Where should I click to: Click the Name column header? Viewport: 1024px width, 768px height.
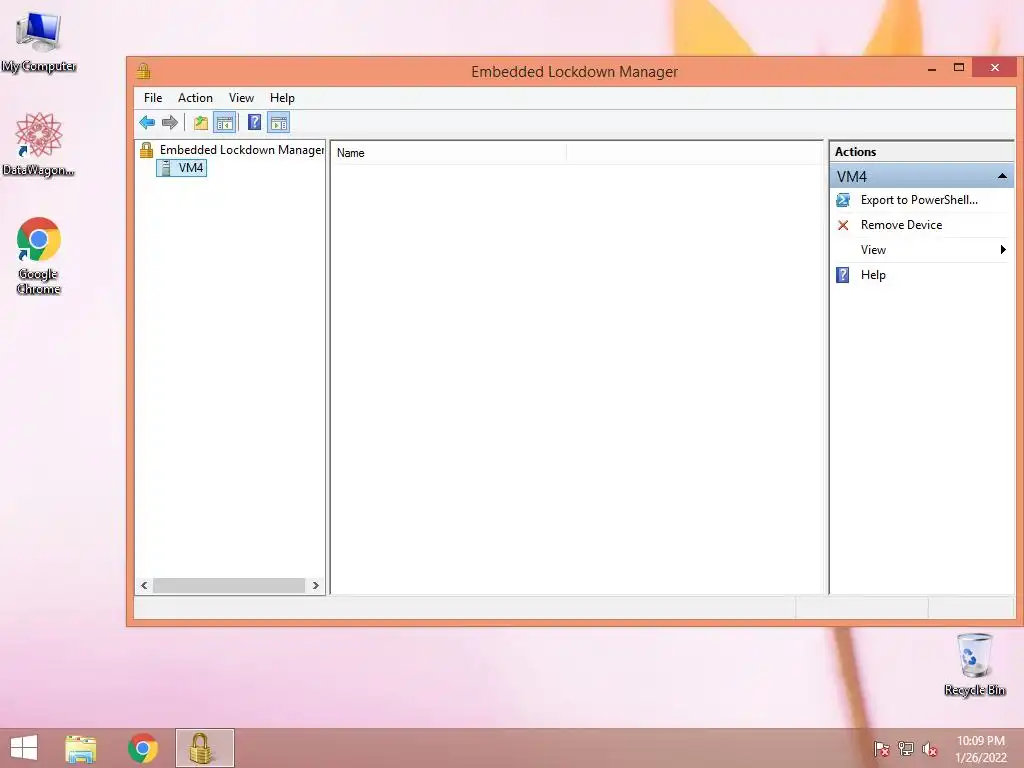(x=449, y=153)
